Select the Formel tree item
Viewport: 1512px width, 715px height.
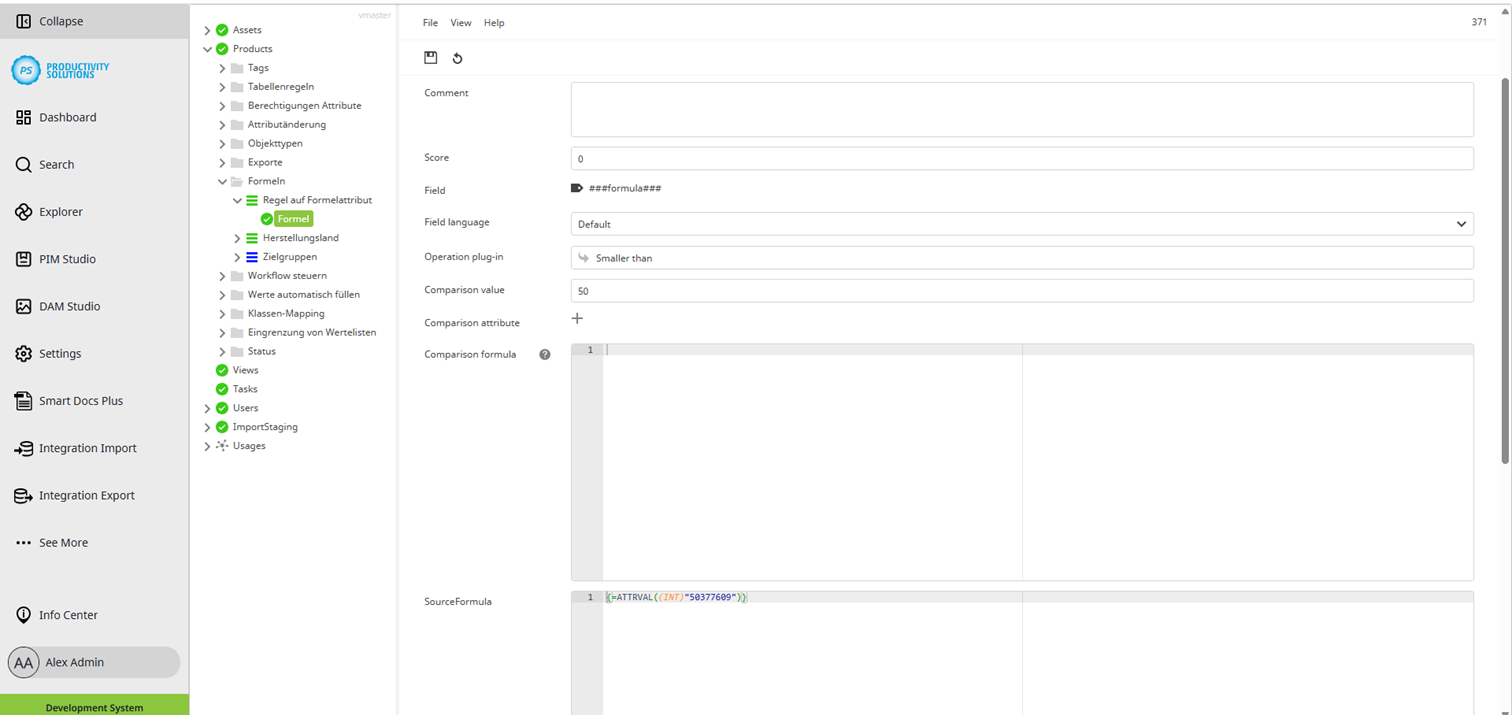pos(294,219)
